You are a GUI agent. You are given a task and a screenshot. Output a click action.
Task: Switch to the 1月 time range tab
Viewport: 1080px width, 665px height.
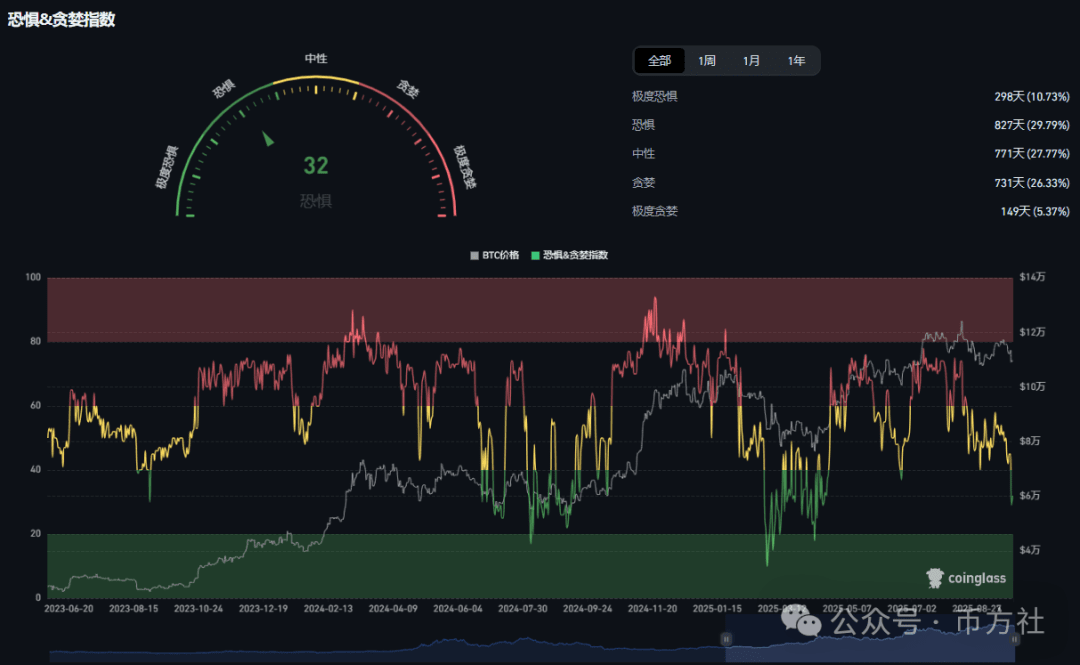(751, 61)
